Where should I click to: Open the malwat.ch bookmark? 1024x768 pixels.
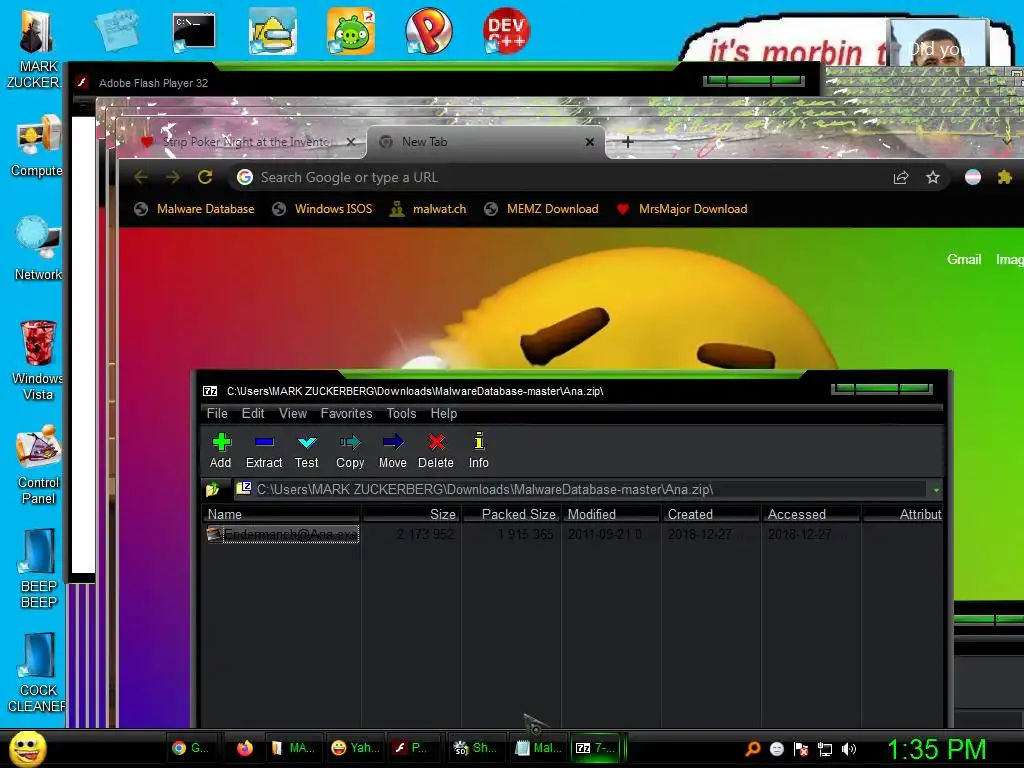coord(428,209)
